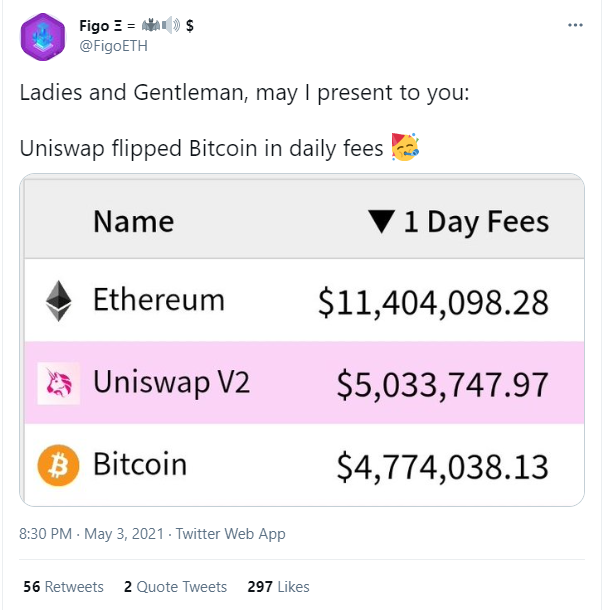The image size is (602, 610).
Task: Click the tweet text about Uniswap flipping Bitcoin
Action: 201,150
